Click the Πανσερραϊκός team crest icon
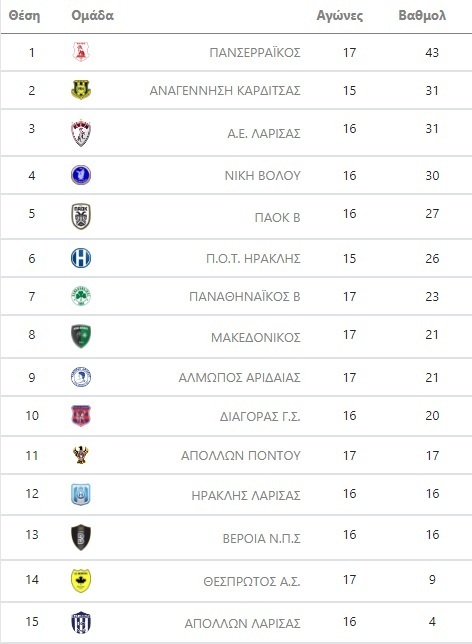 tap(81, 52)
